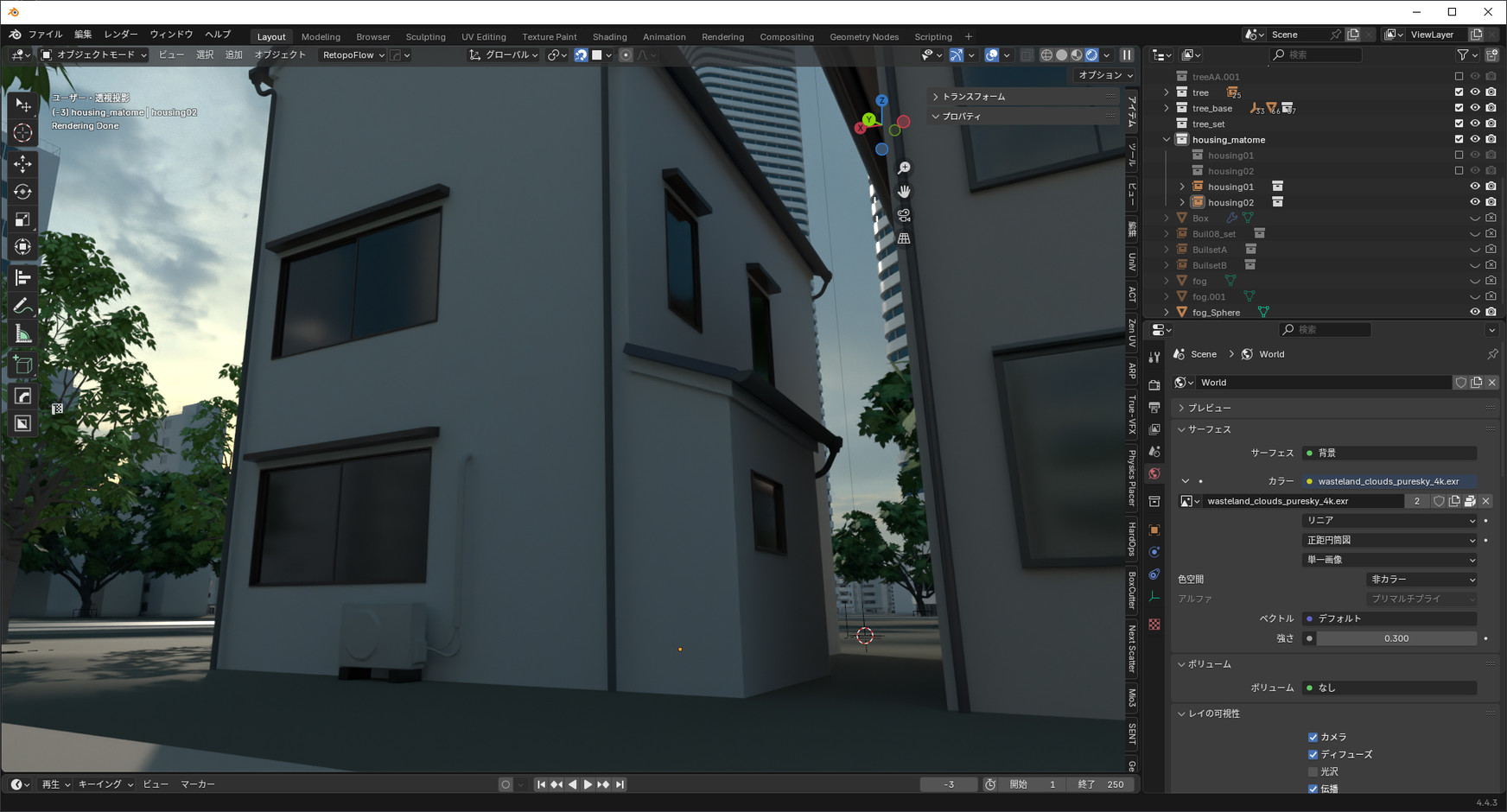
Task: Activate the 3D Cursor tool
Action: click(23, 133)
